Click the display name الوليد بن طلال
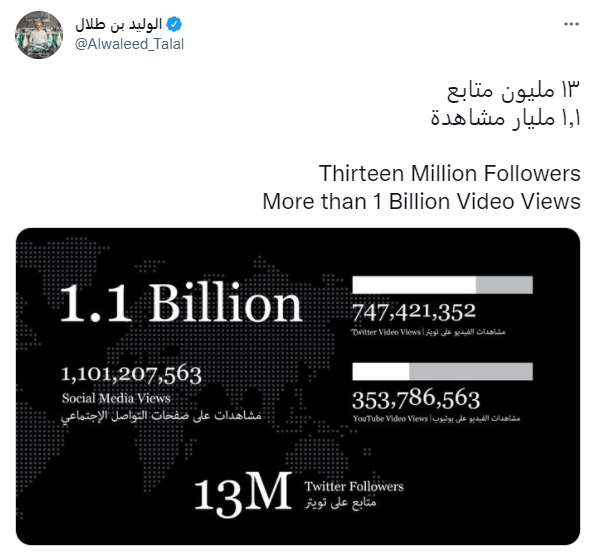 (119, 24)
